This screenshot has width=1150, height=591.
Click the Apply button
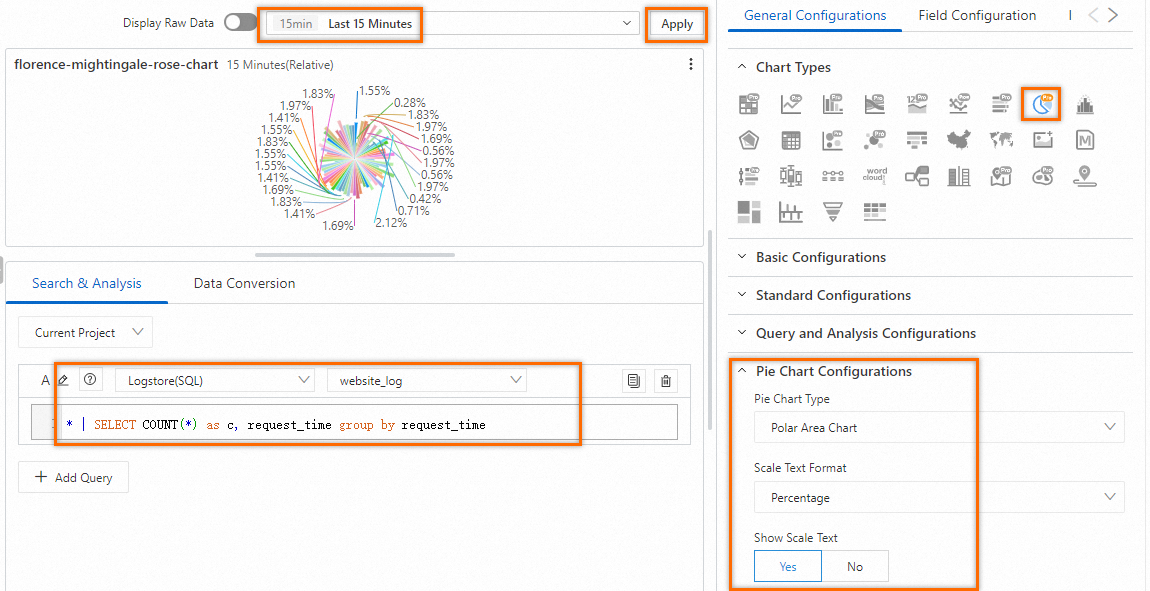tap(677, 24)
